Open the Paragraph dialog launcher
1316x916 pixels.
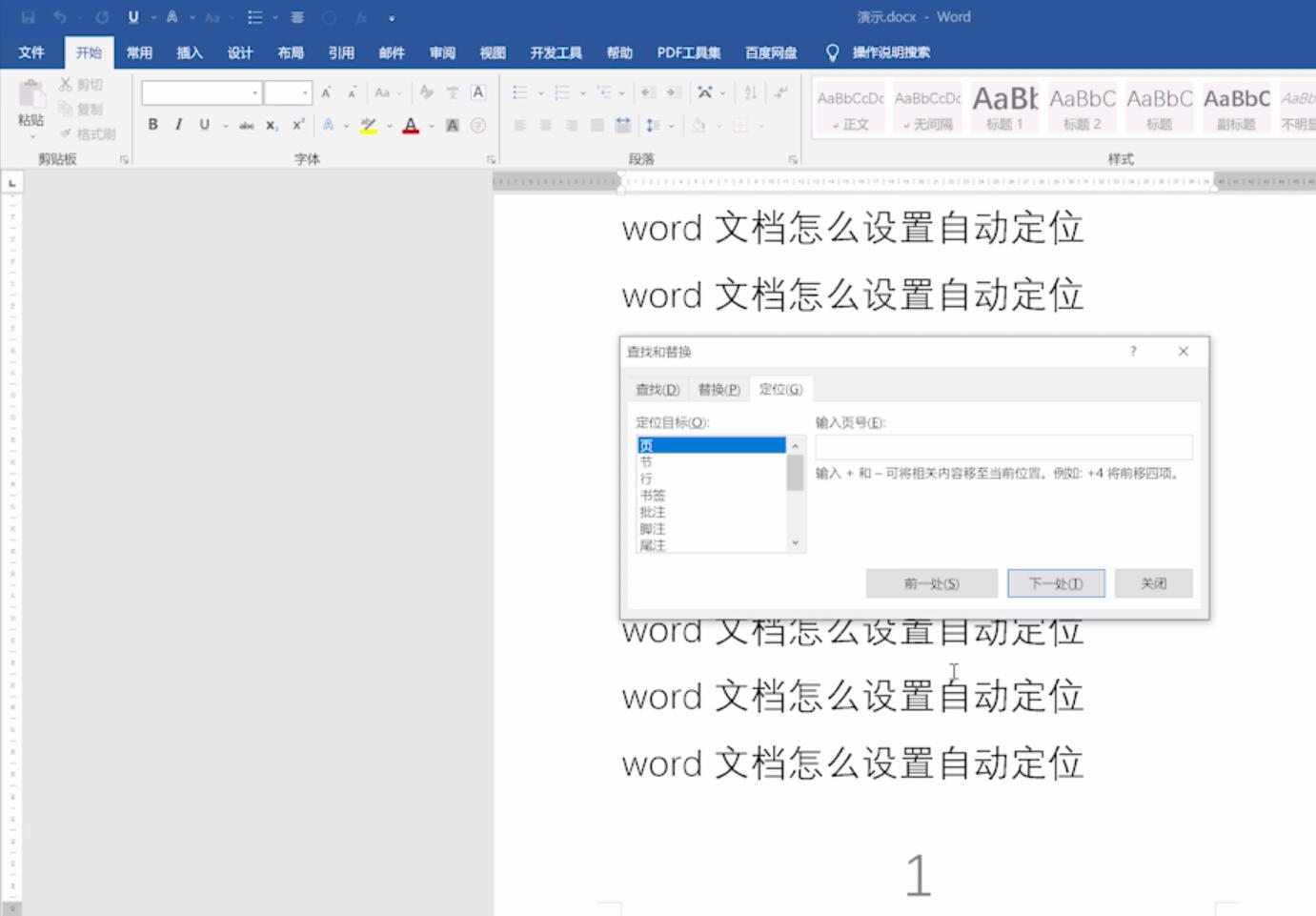793,159
